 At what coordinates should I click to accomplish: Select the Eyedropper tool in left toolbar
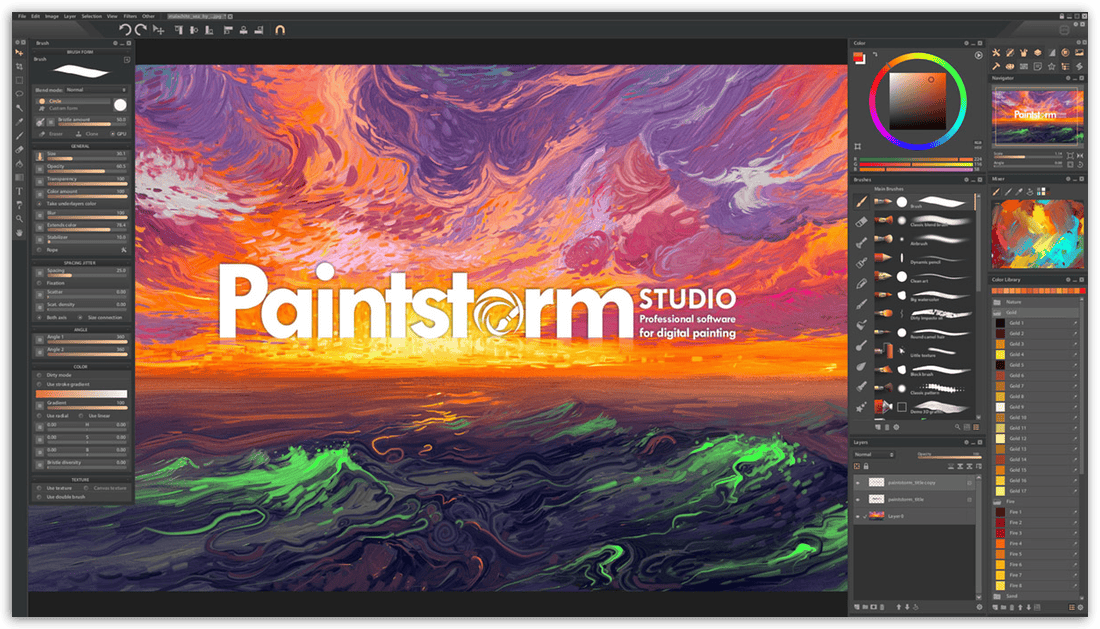[x=20, y=122]
